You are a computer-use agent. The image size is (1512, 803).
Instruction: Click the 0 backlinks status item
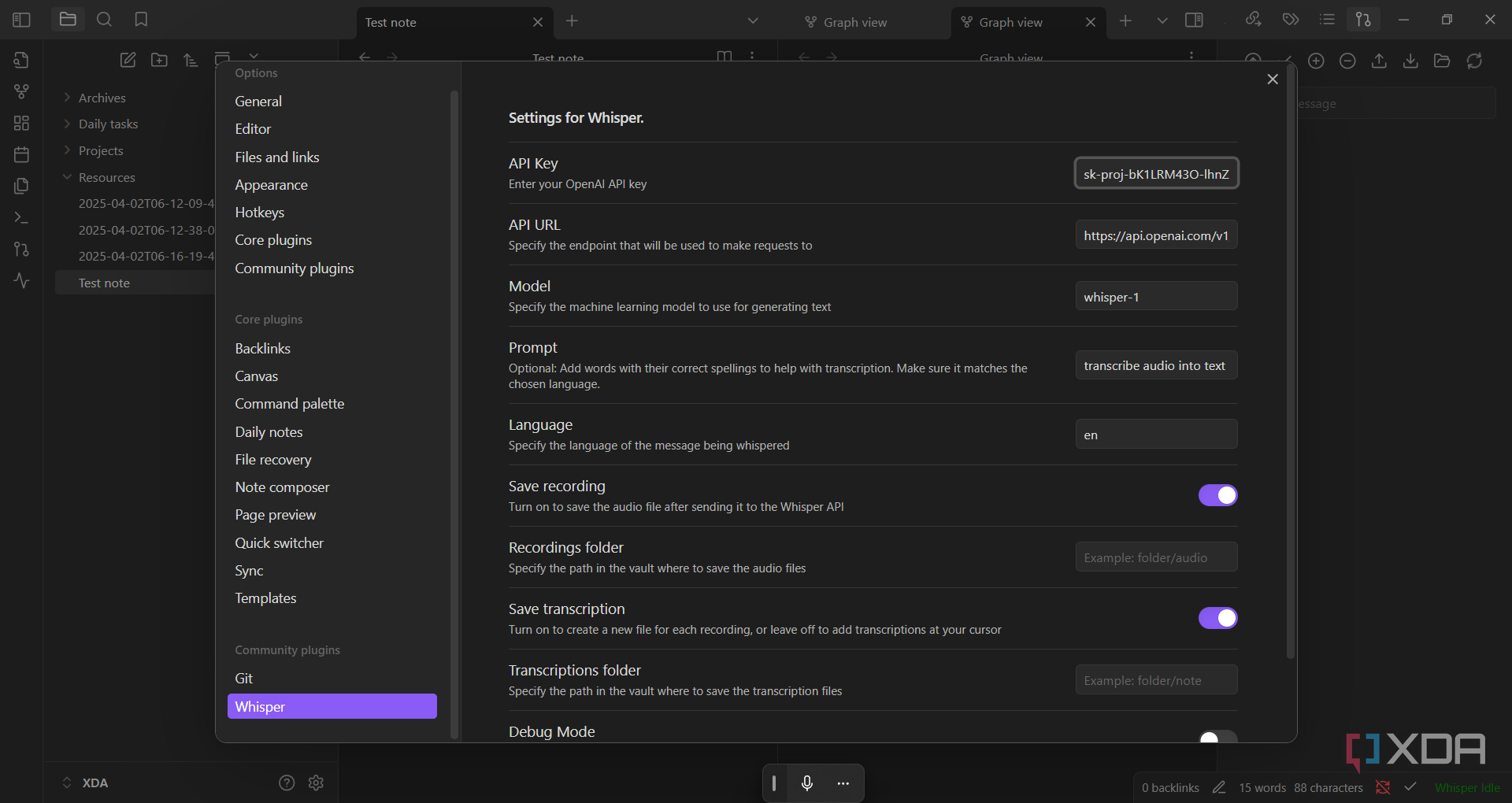(x=1170, y=788)
